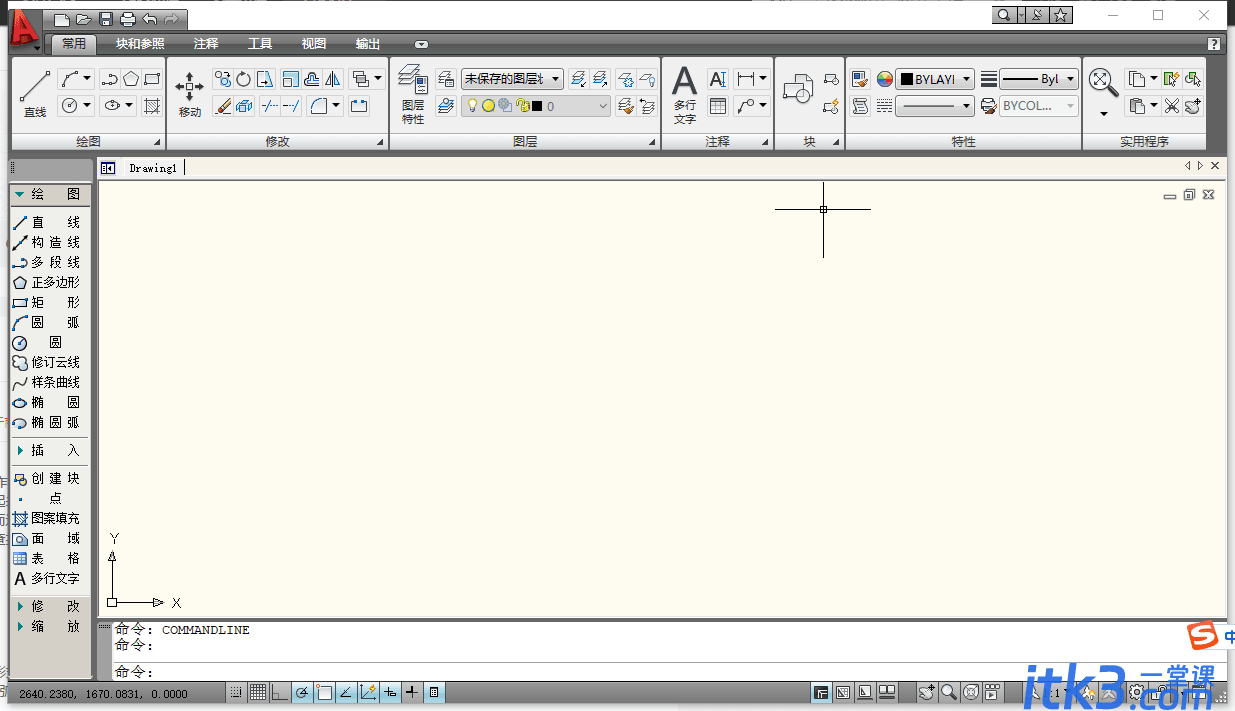Click the 样条曲线 entry in the left palette
1235x711 pixels.
point(46,382)
